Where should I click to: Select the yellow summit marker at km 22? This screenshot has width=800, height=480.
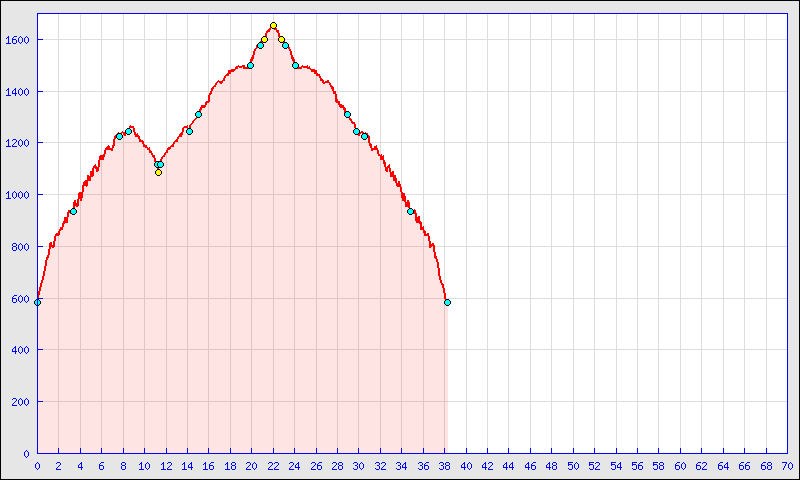coord(273,26)
